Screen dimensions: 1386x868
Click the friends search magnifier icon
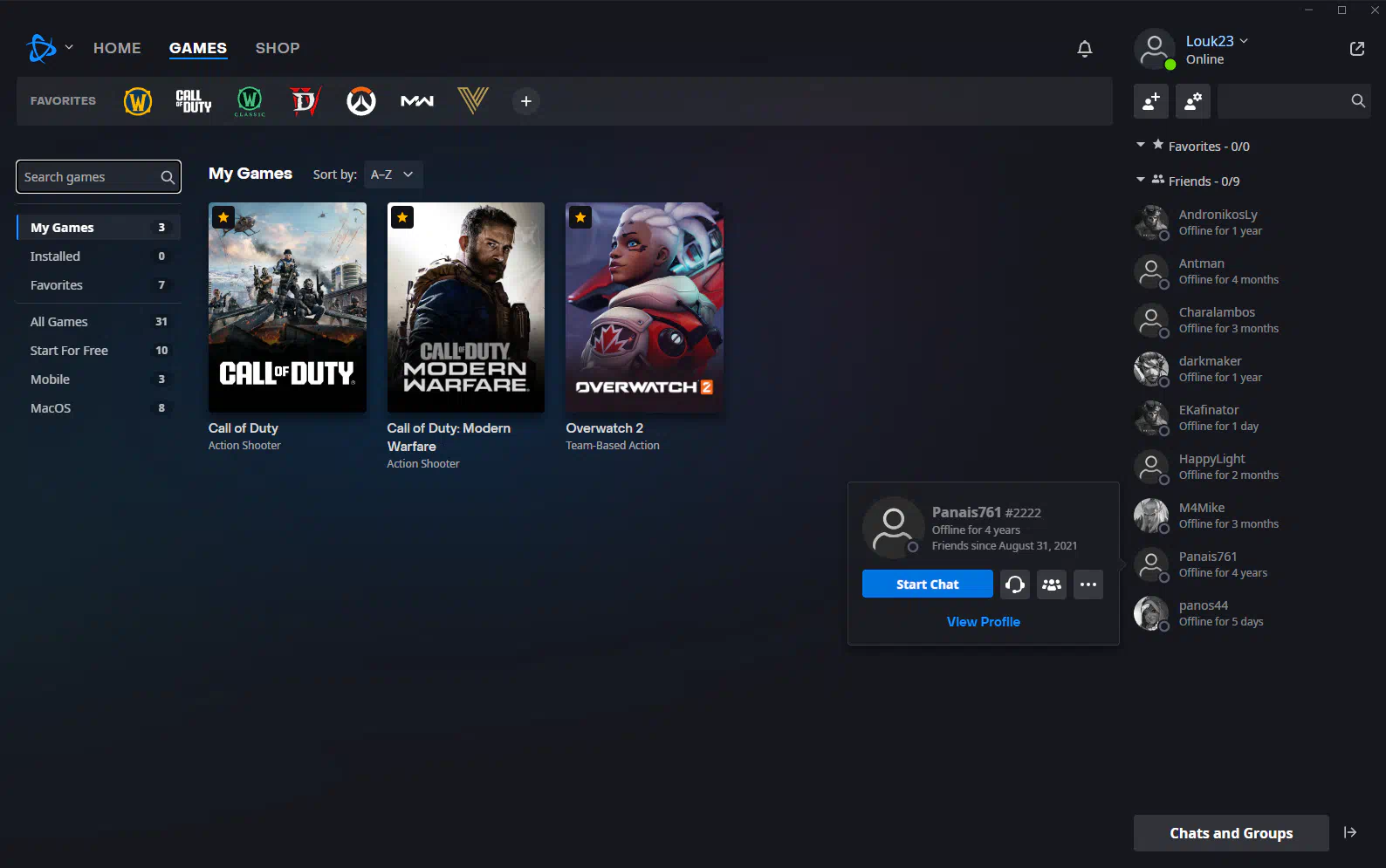point(1358,101)
